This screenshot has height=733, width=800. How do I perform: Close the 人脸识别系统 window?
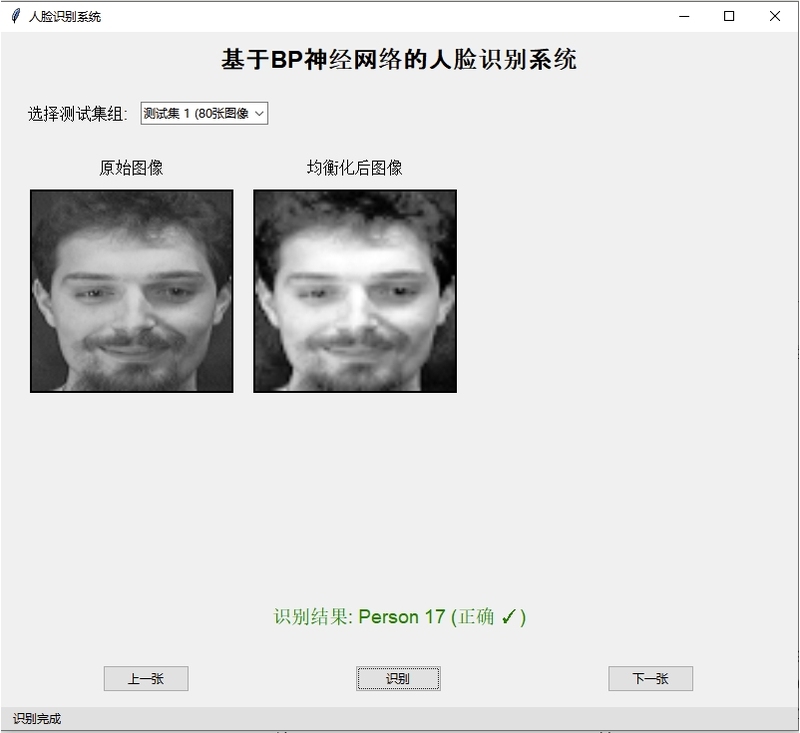click(x=774, y=16)
